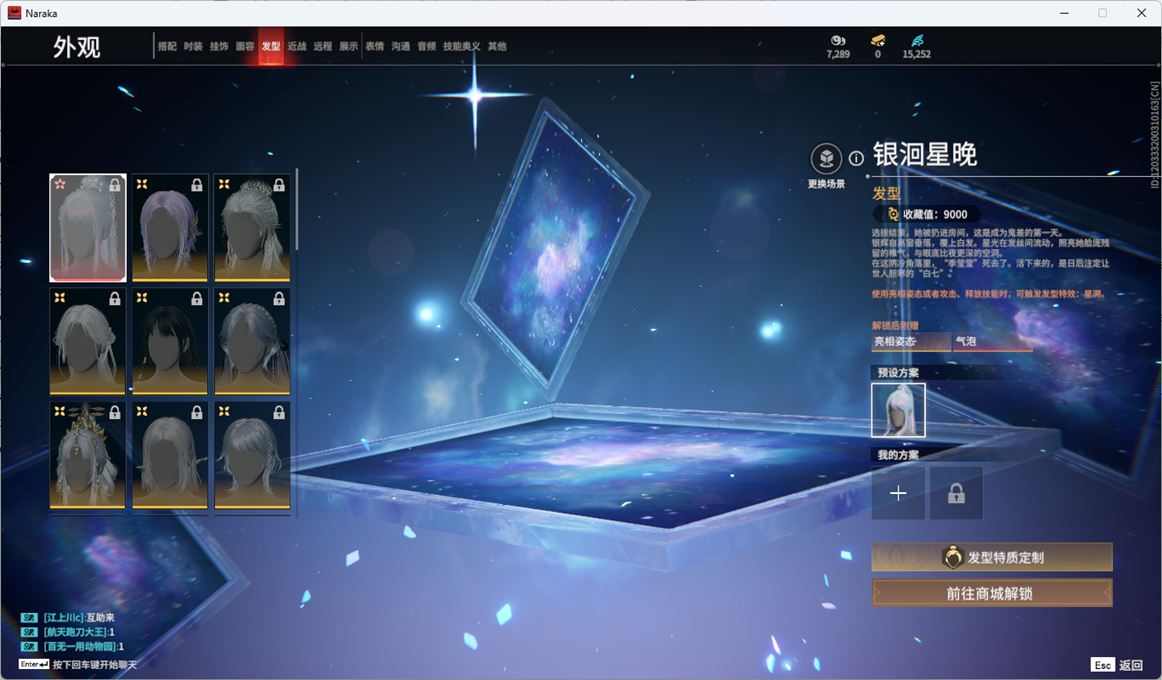Select the currently highlighted pink hairstyle card
1162x680 pixels.
87,227
